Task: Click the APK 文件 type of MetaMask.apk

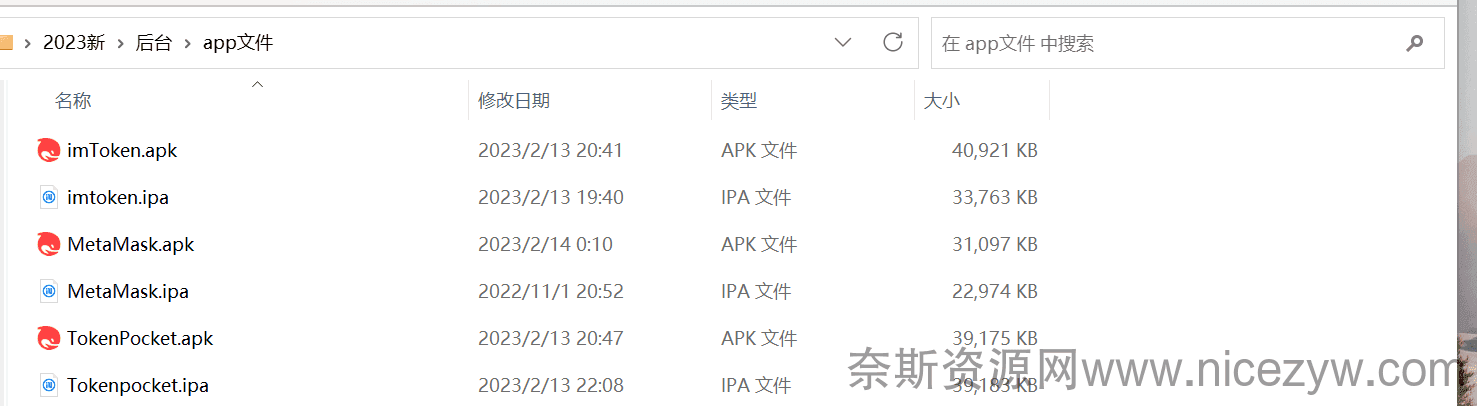Action: coord(759,245)
